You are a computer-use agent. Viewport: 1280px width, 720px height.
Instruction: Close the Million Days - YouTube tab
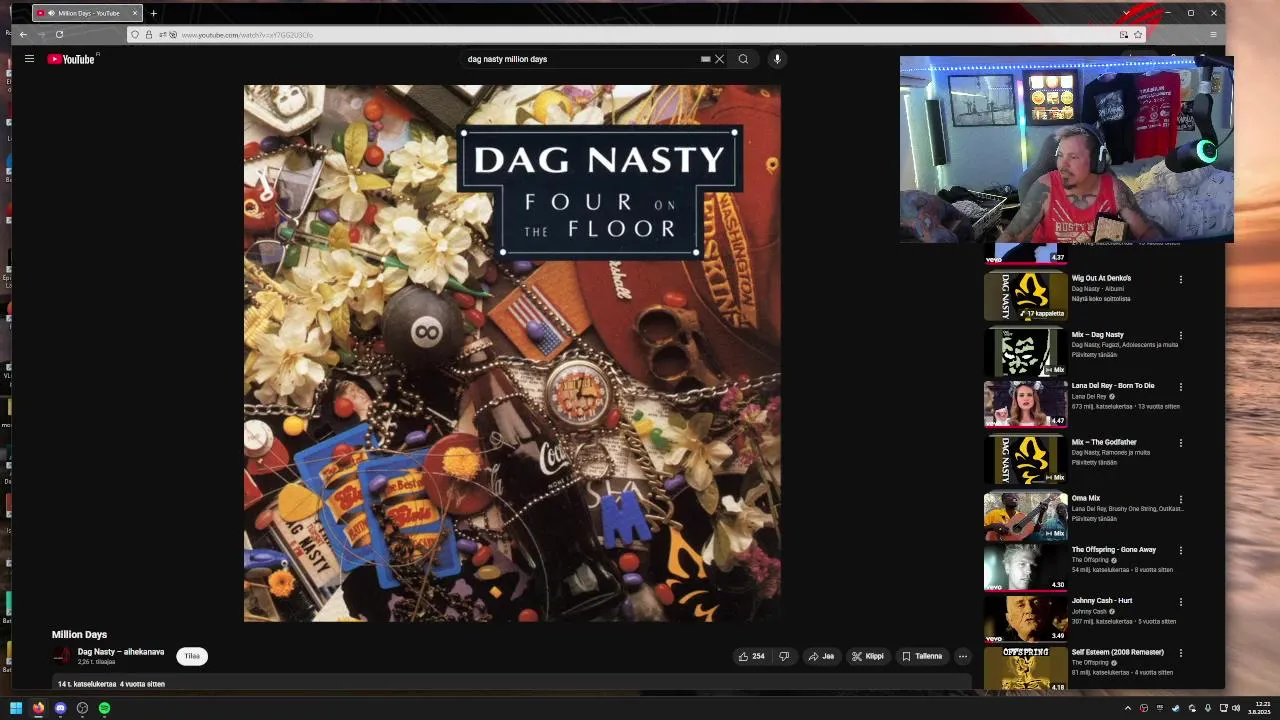pos(135,13)
